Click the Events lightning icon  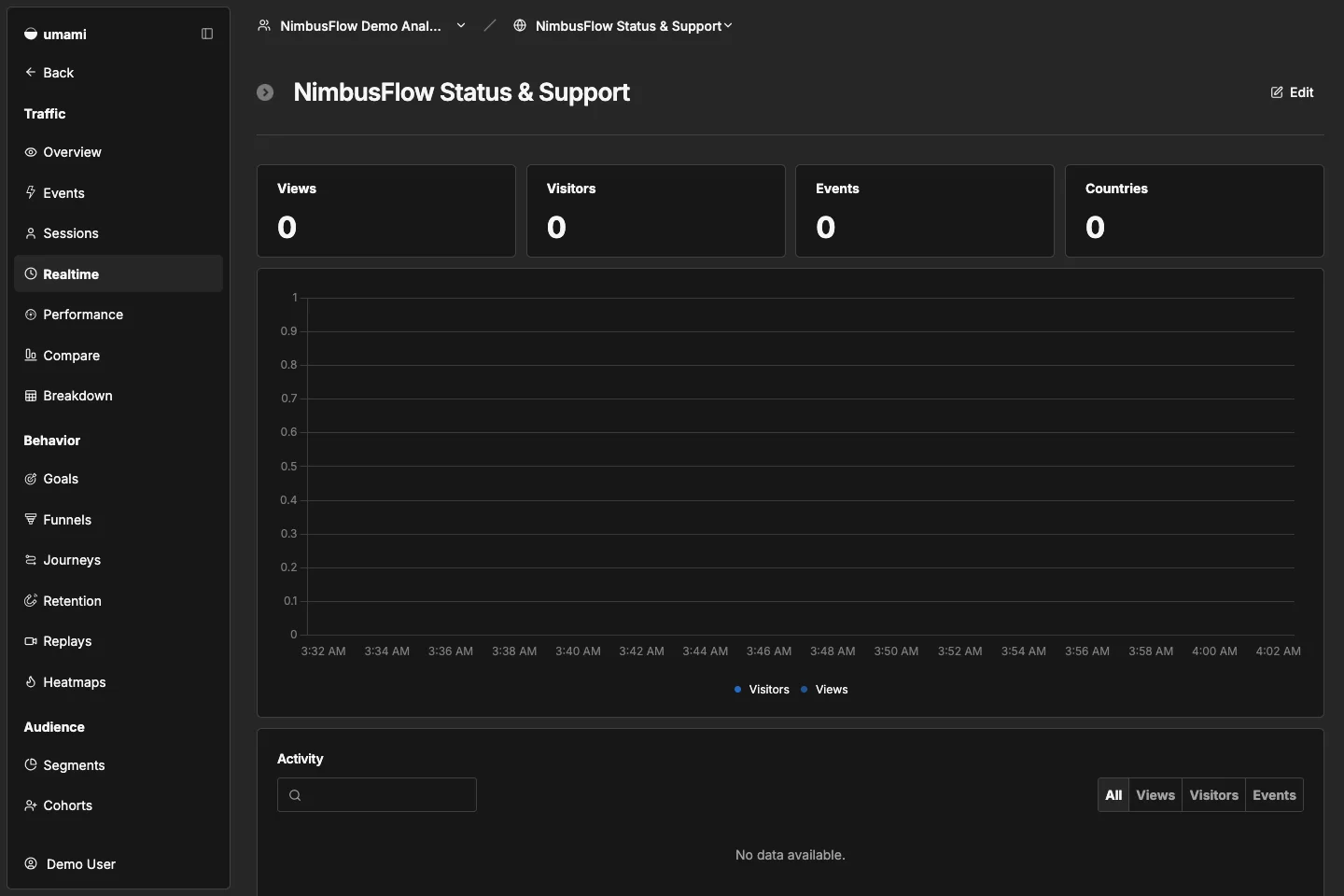(x=31, y=192)
